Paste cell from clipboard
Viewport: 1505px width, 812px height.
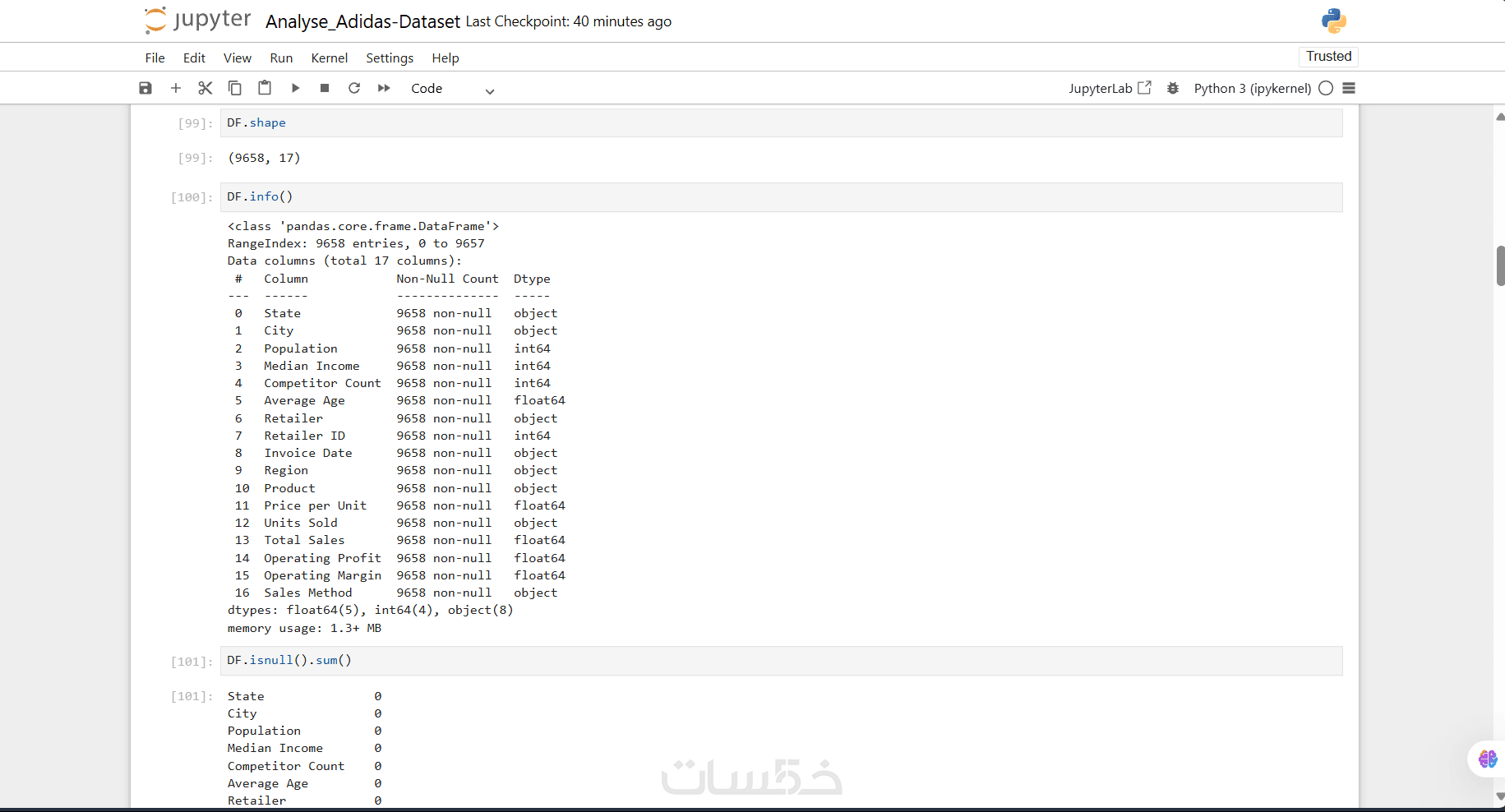[265, 88]
